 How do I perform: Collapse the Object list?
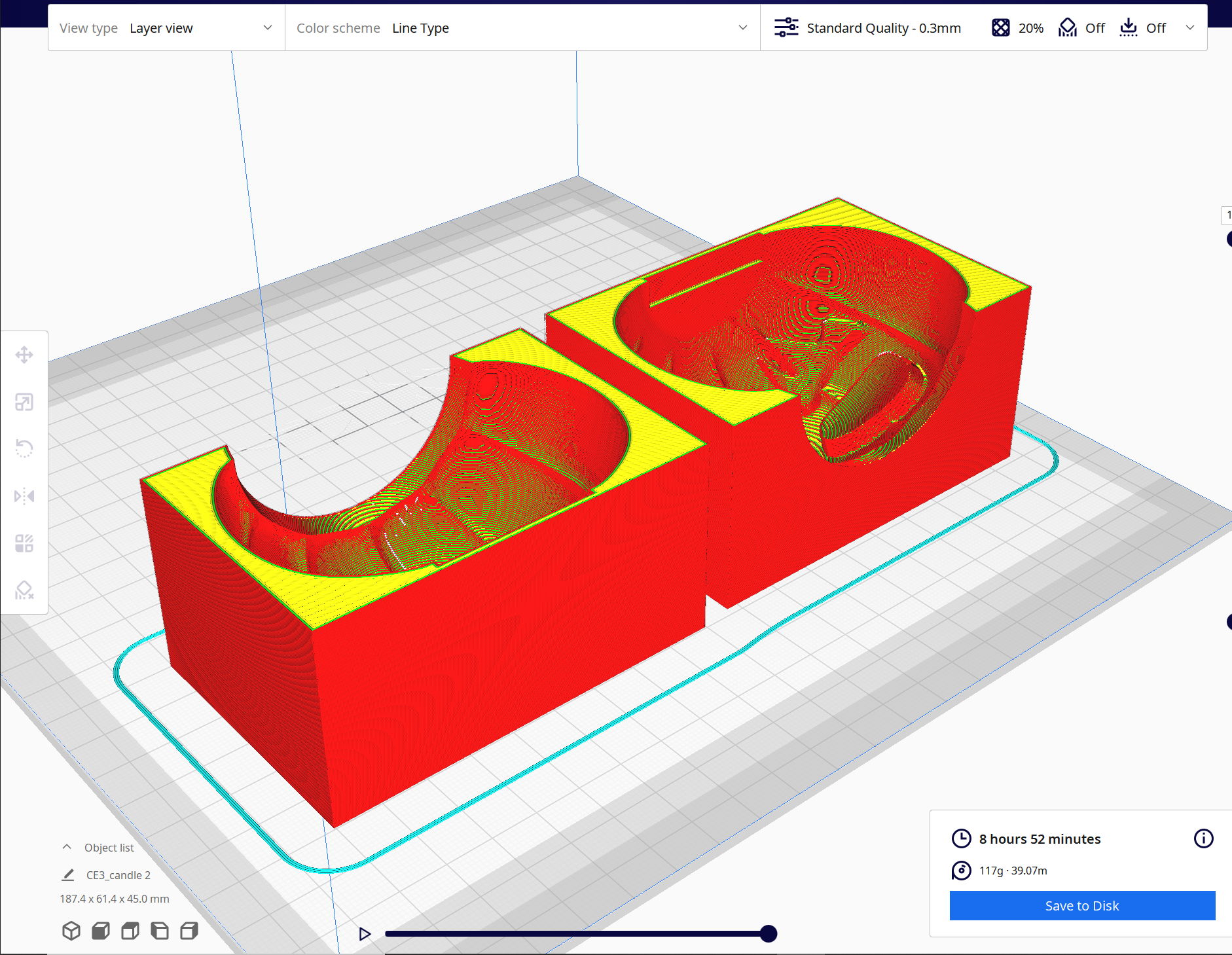tap(67, 847)
